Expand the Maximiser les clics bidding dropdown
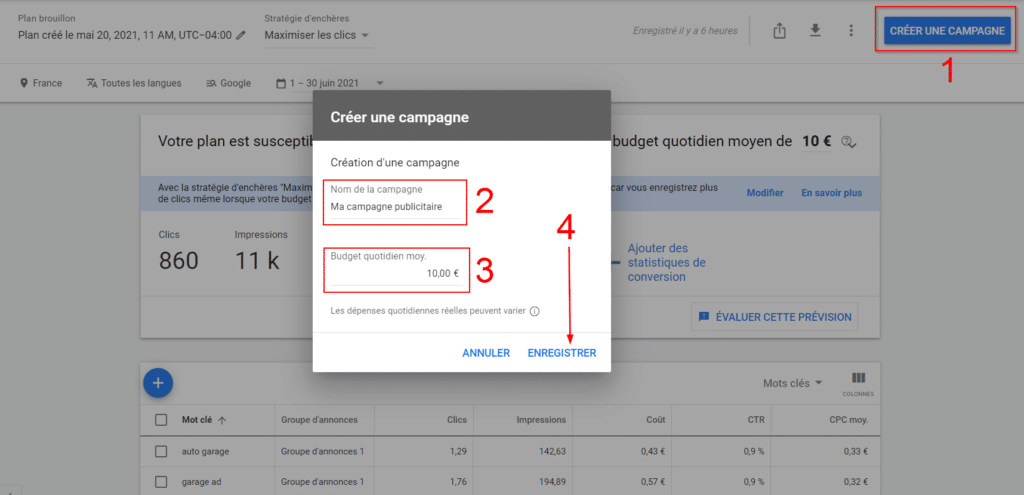The width and height of the screenshot is (1024, 495). coord(316,36)
